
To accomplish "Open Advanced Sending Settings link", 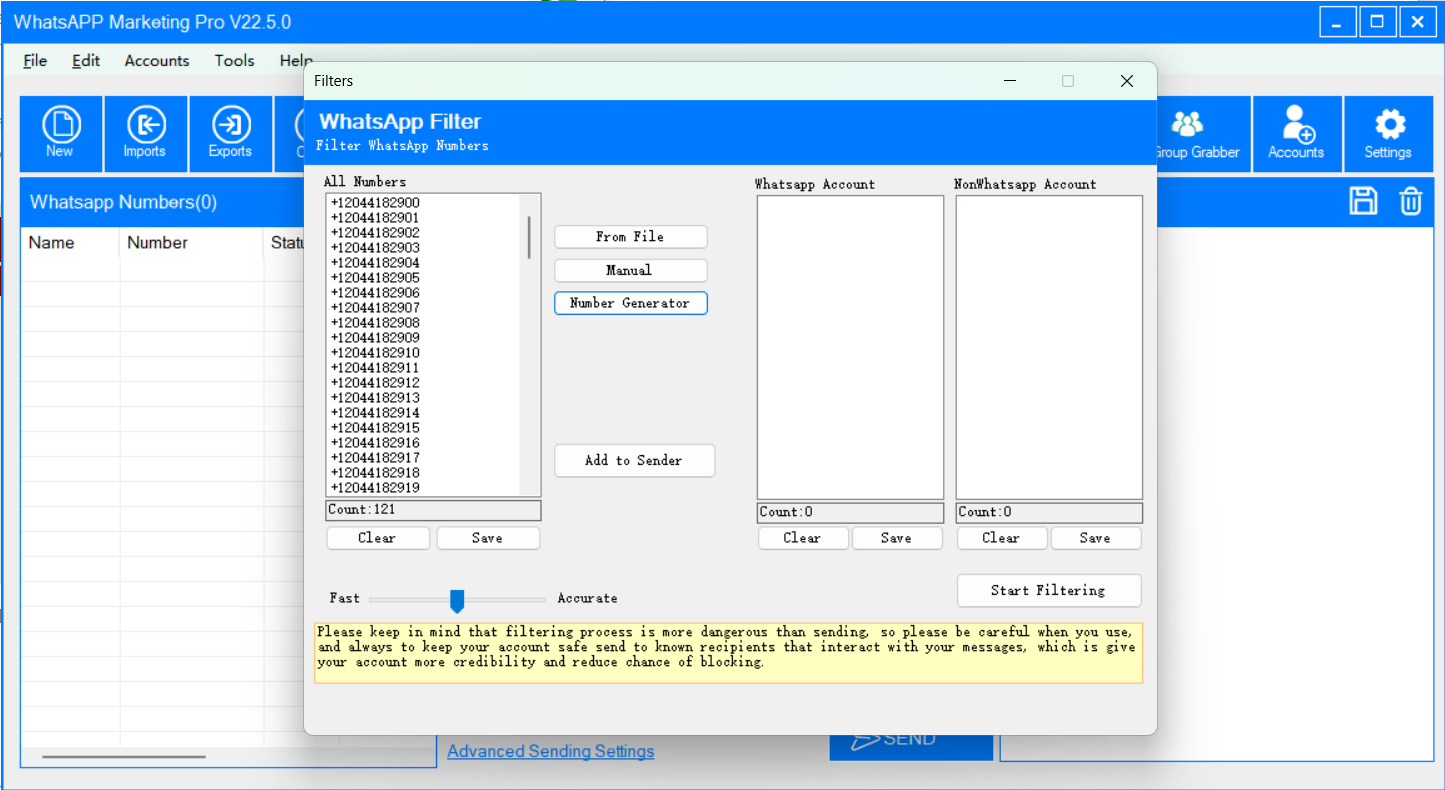I will click(550, 751).
